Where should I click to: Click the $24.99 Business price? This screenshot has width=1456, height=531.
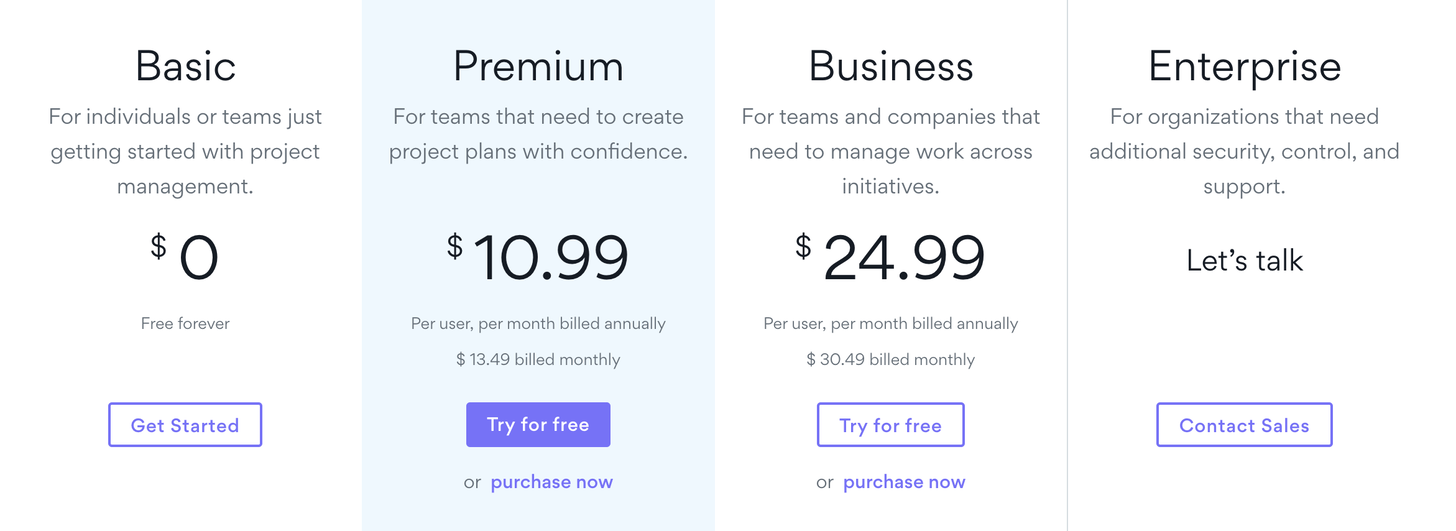(891, 257)
